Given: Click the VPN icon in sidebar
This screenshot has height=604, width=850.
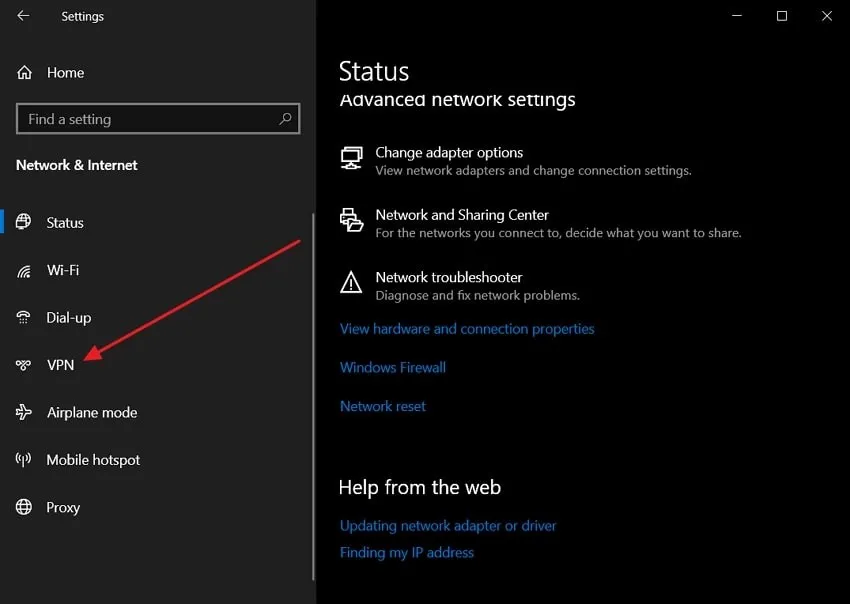Looking at the screenshot, I should point(24,366).
